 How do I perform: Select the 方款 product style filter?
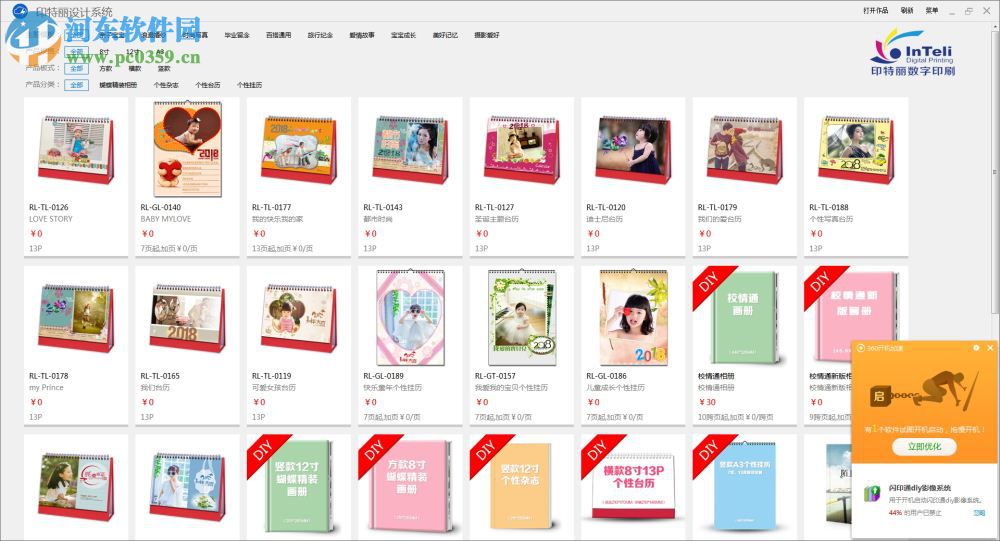pyautogui.click(x=106, y=68)
